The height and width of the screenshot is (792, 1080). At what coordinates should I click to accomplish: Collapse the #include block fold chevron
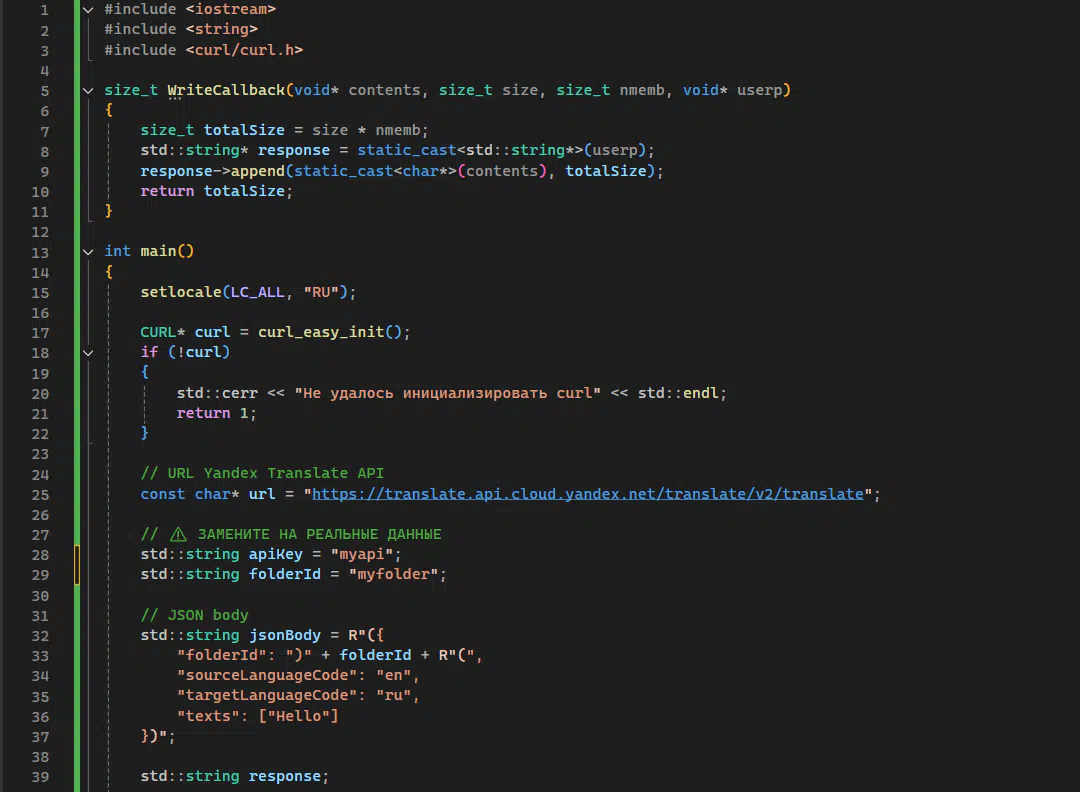click(88, 9)
